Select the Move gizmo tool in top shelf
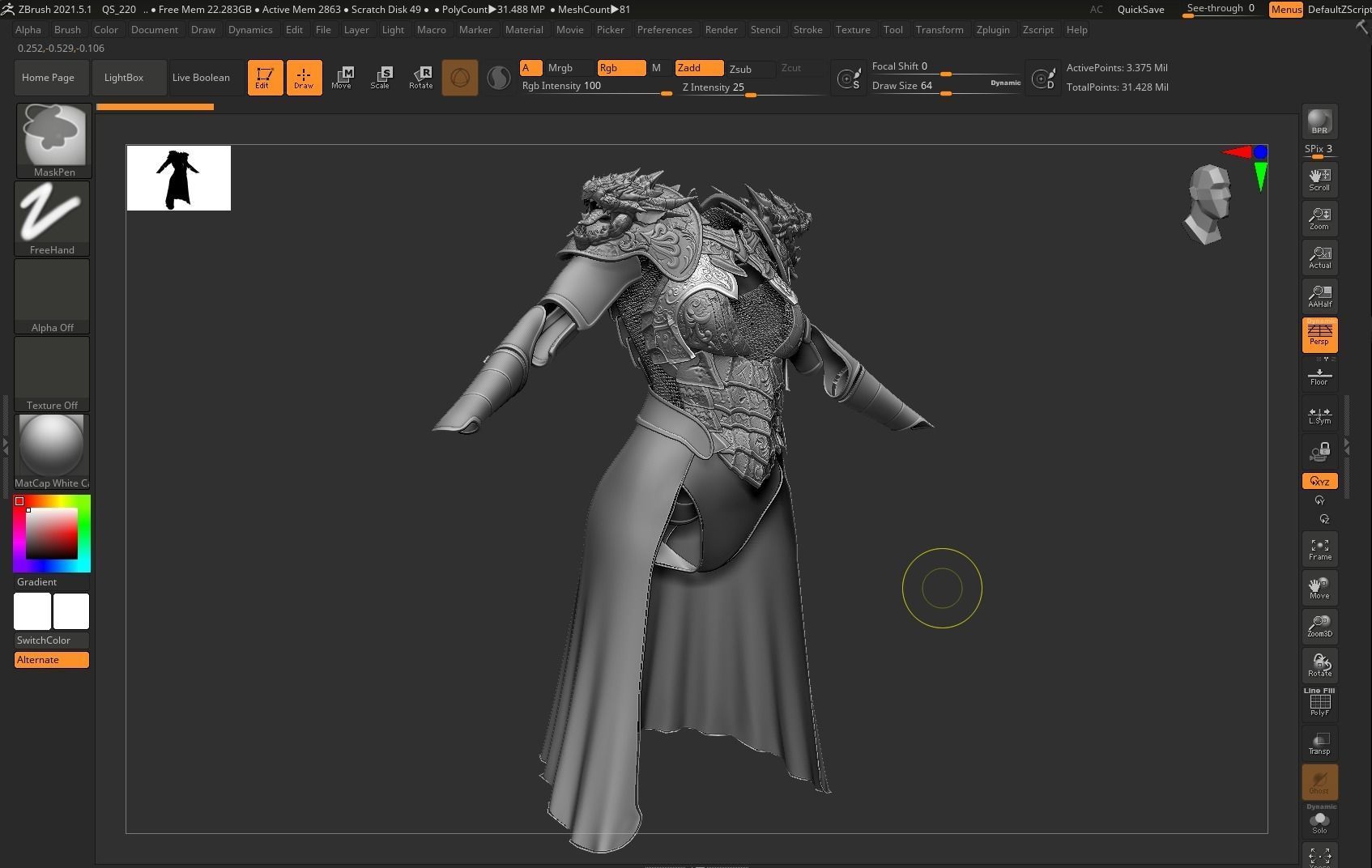The height and width of the screenshot is (868, 1372). click(342, 78)
